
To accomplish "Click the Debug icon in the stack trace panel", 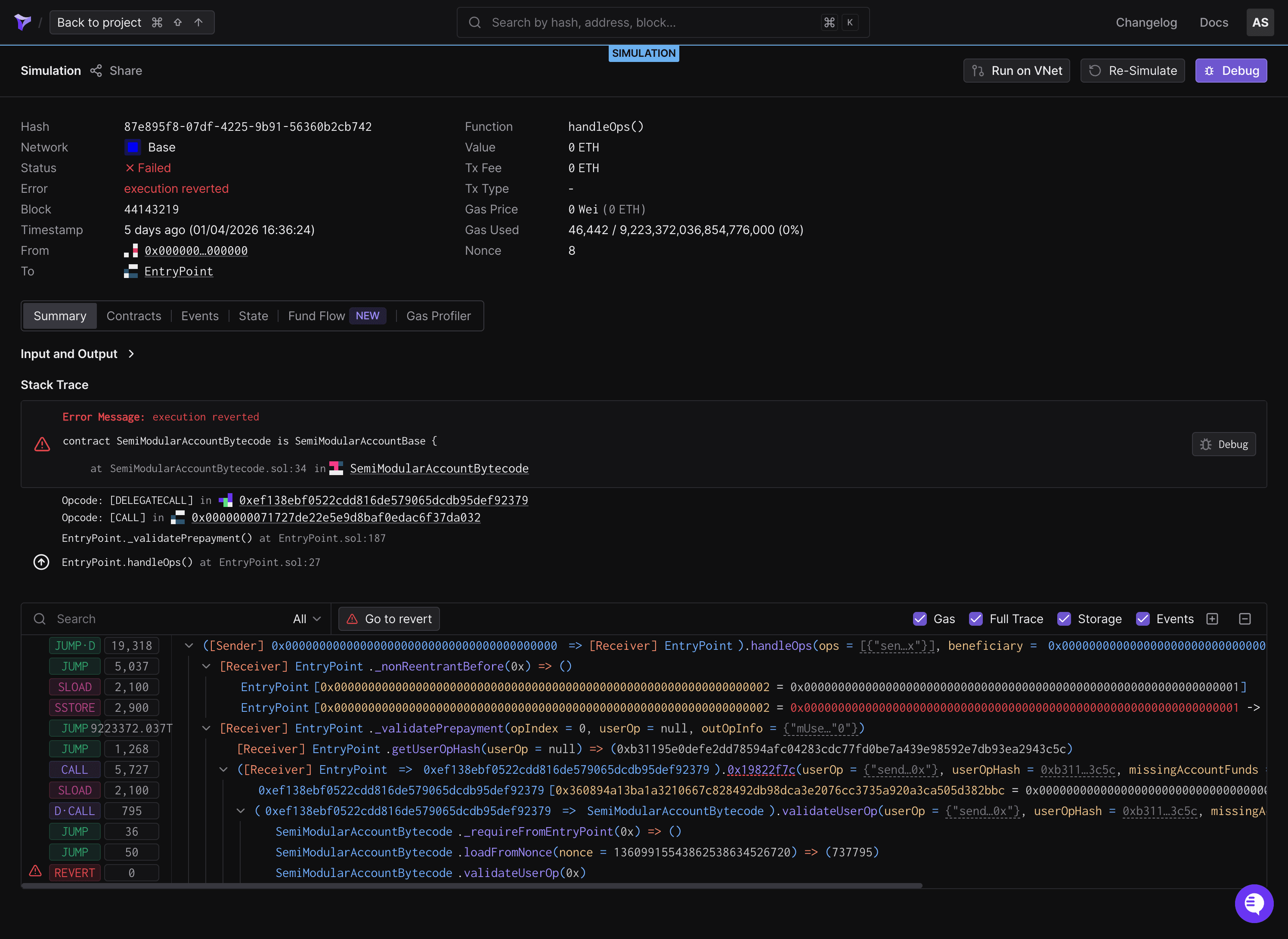I will [1223, 444].
